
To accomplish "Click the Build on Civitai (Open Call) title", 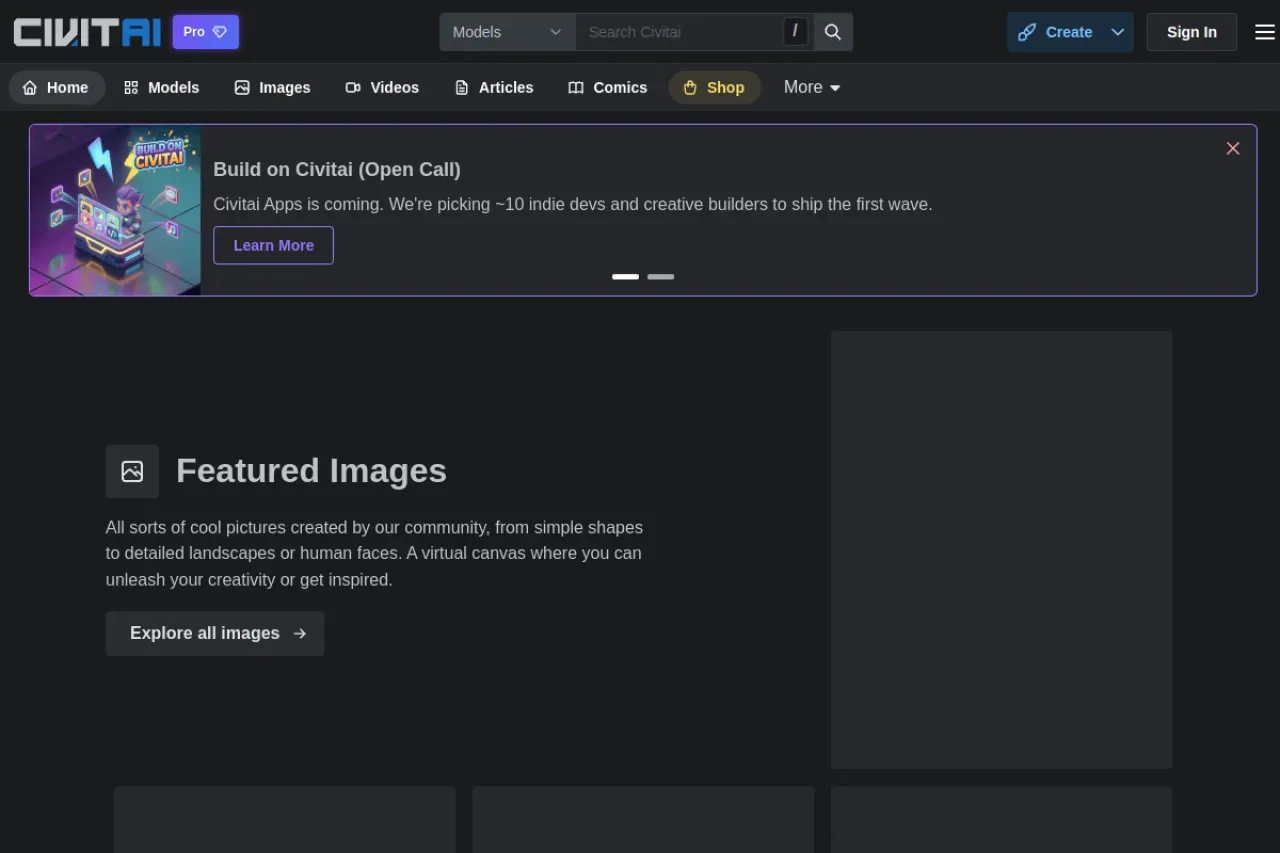I will tap(337, 169).
